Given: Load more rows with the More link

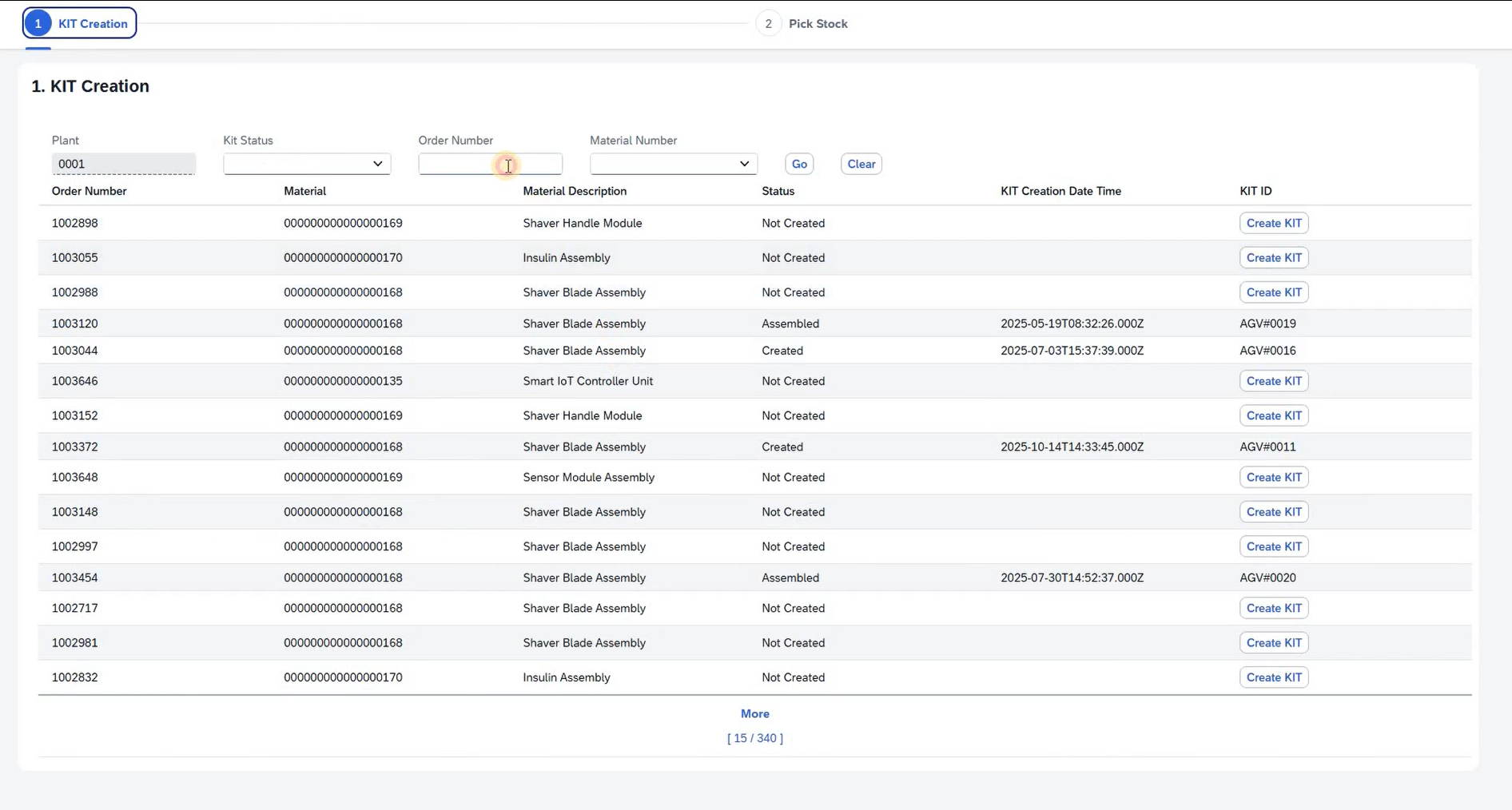Looking at the screenshot, I should (x=754, y=714).
